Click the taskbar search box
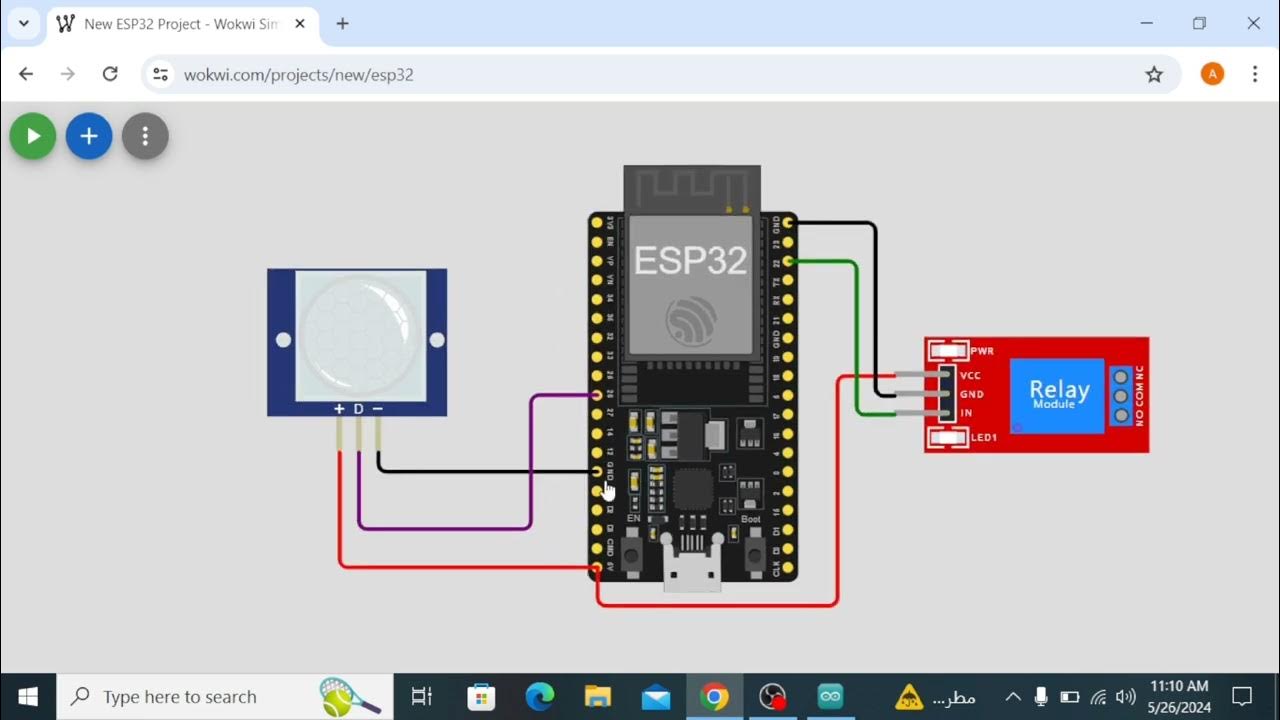This screenshot has height=720, width=1280. (x=225, y=697)
